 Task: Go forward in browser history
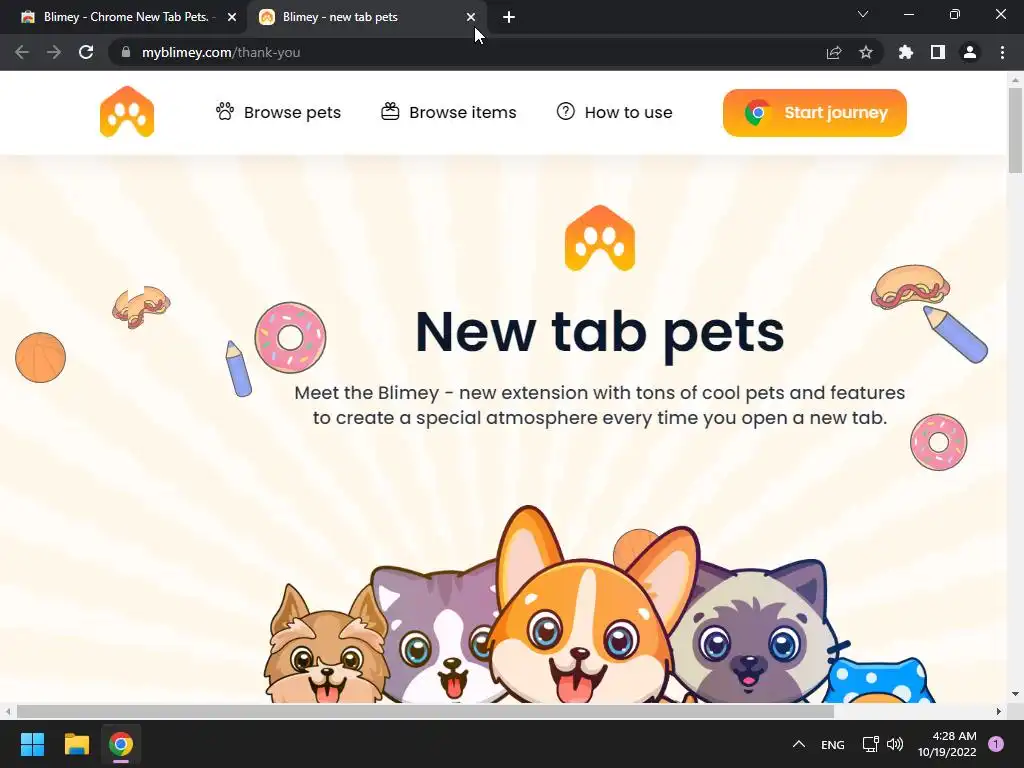coord(54,52)
